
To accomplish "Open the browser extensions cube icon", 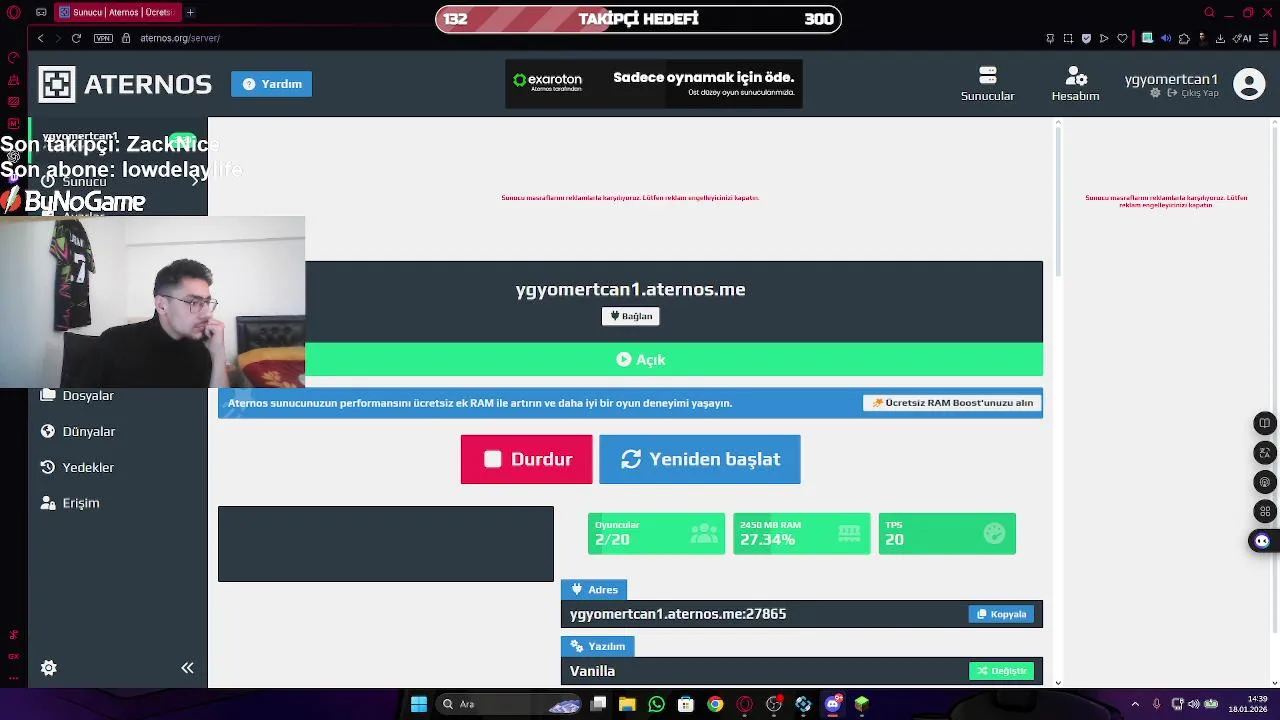I will pos(1184,38).
